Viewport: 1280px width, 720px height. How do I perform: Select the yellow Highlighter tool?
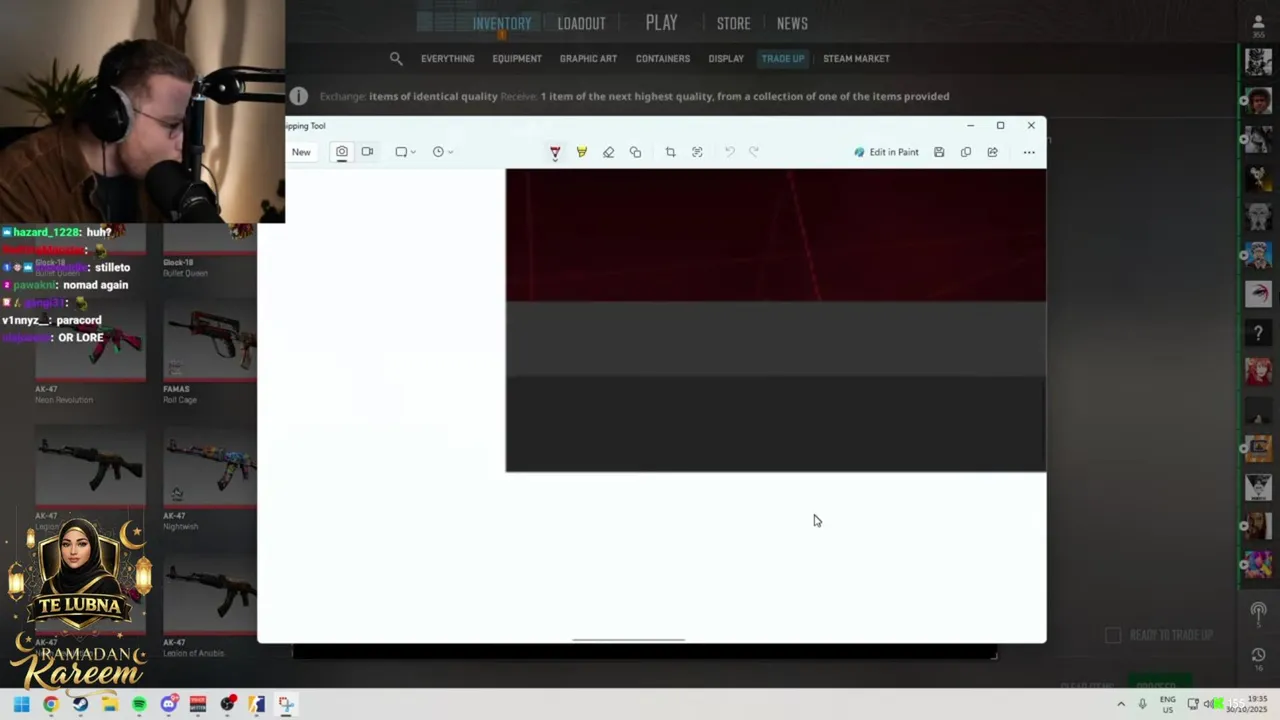tap(581, 152)
